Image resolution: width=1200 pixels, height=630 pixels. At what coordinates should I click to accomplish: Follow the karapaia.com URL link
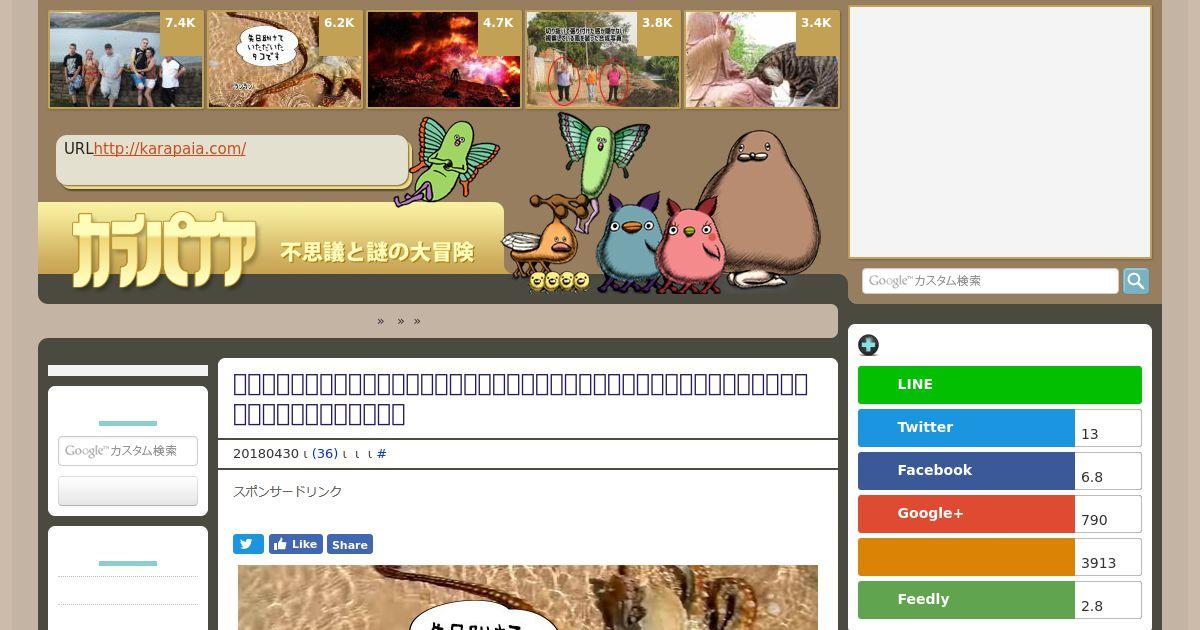tap(170, 149)
